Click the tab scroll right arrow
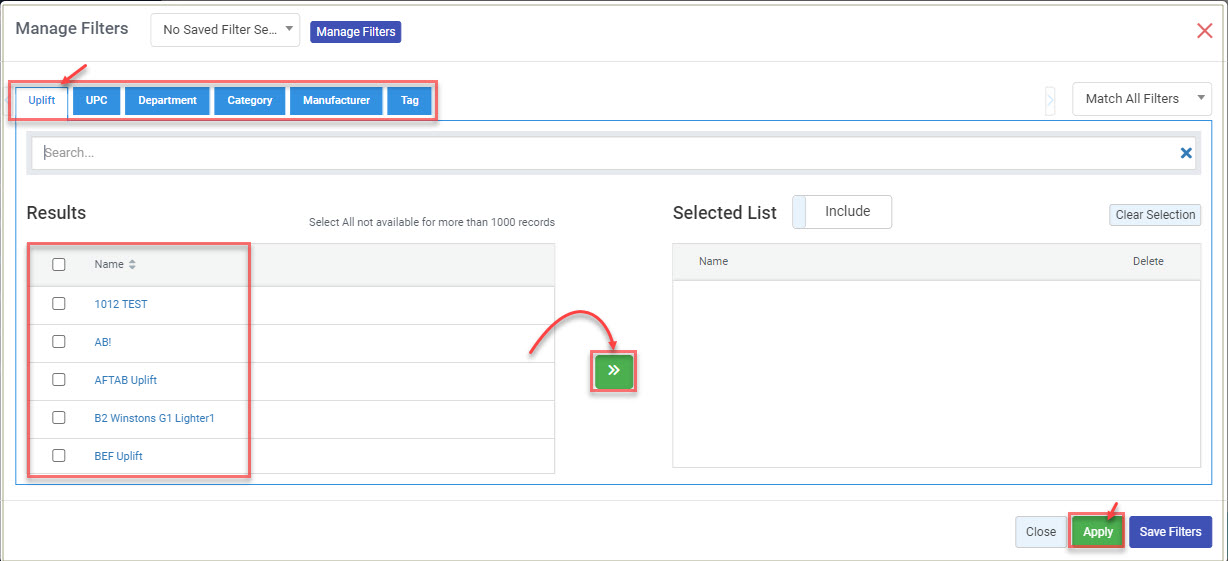The height and width of the screenshot is (561, 1228). pyautogui.click(x=1050, y=99)
